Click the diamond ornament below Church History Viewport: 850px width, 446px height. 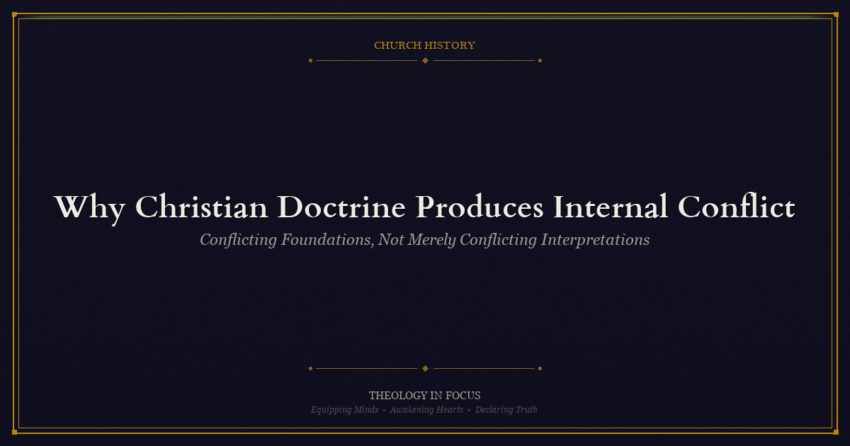point(425,60)
